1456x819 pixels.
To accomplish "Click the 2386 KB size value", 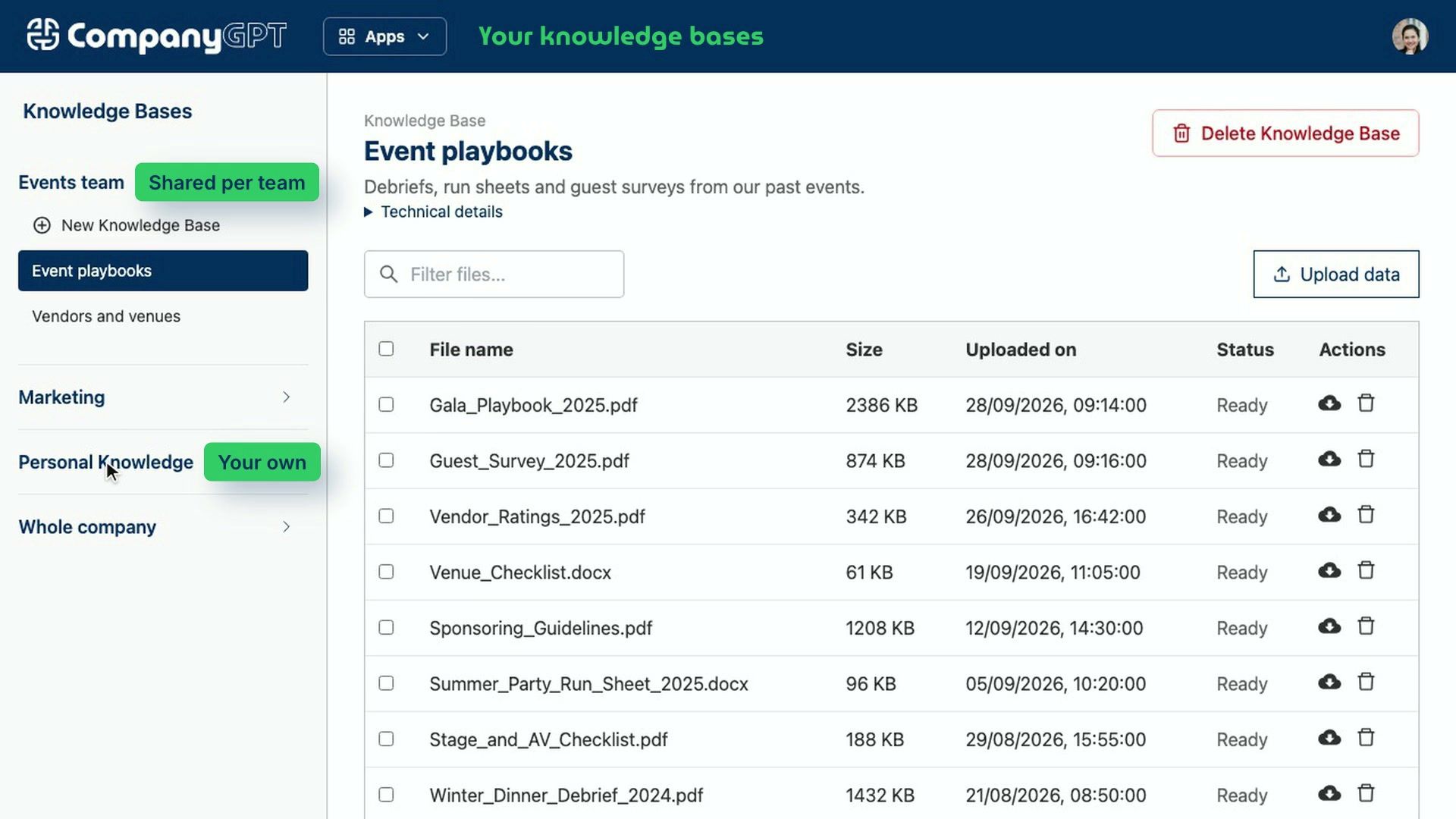I will point(881,405).
